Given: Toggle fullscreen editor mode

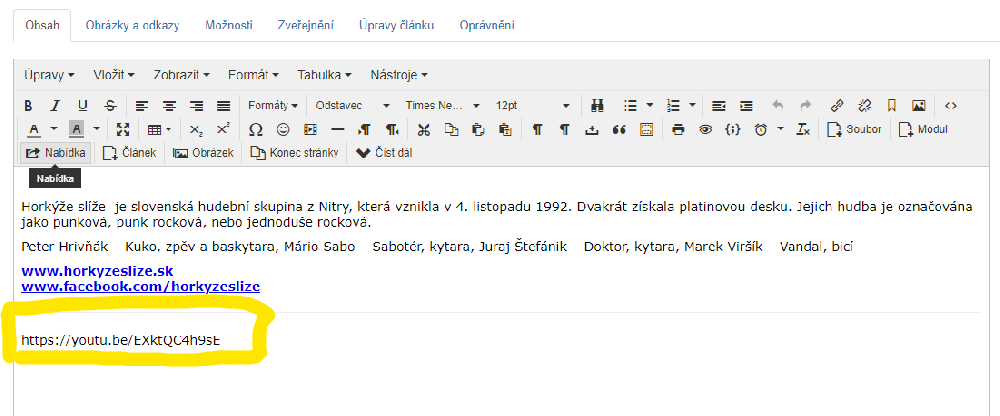Looking at the screenshot, I should 123,129.
